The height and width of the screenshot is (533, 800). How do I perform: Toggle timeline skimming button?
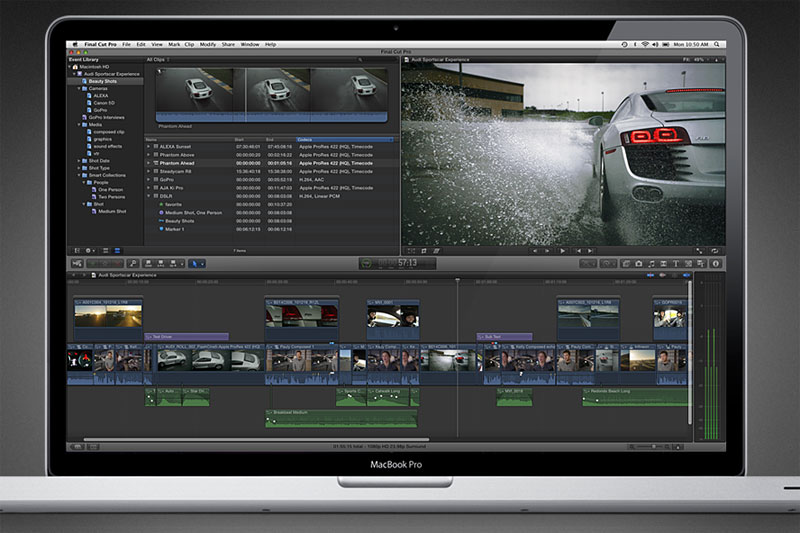[x=650, y=275]
